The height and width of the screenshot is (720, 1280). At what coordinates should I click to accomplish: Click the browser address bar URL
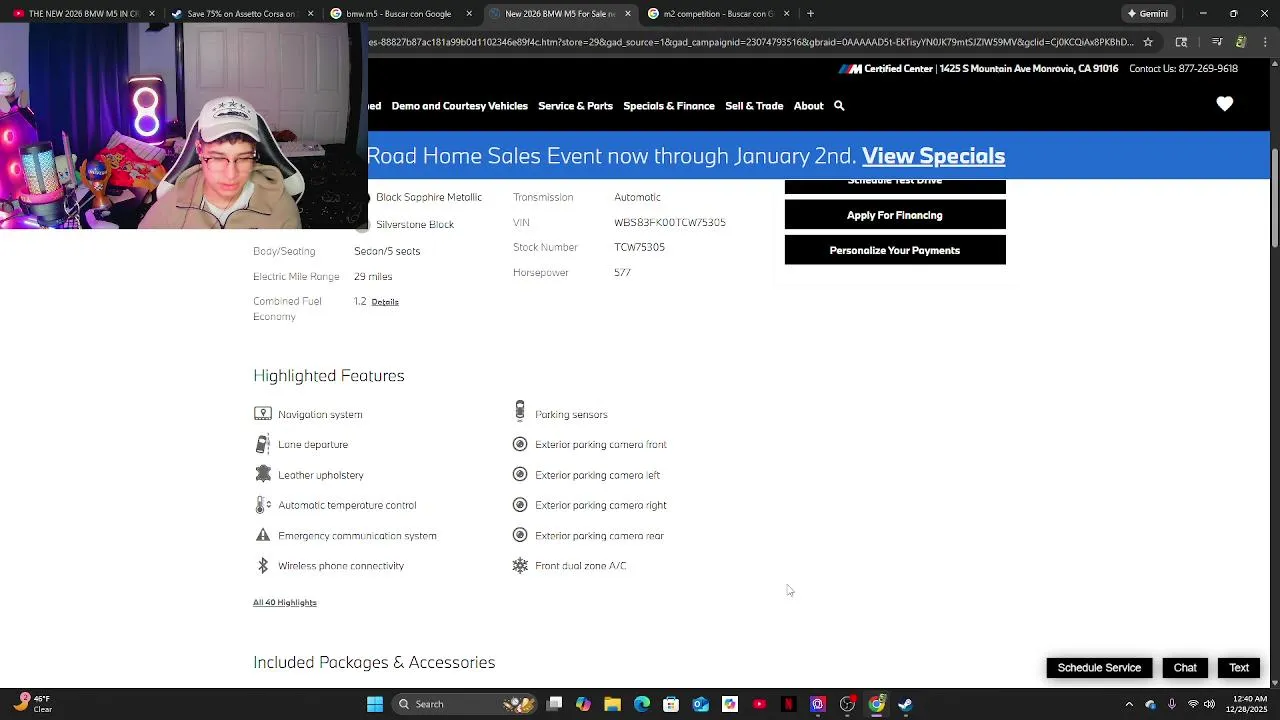click(x=750, y=42)
